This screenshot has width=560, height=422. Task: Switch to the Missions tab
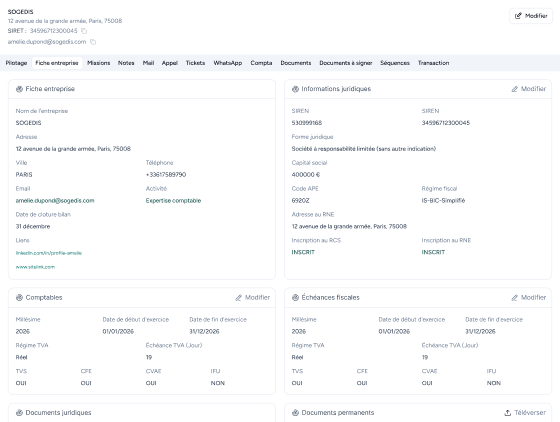click(99, 63)
